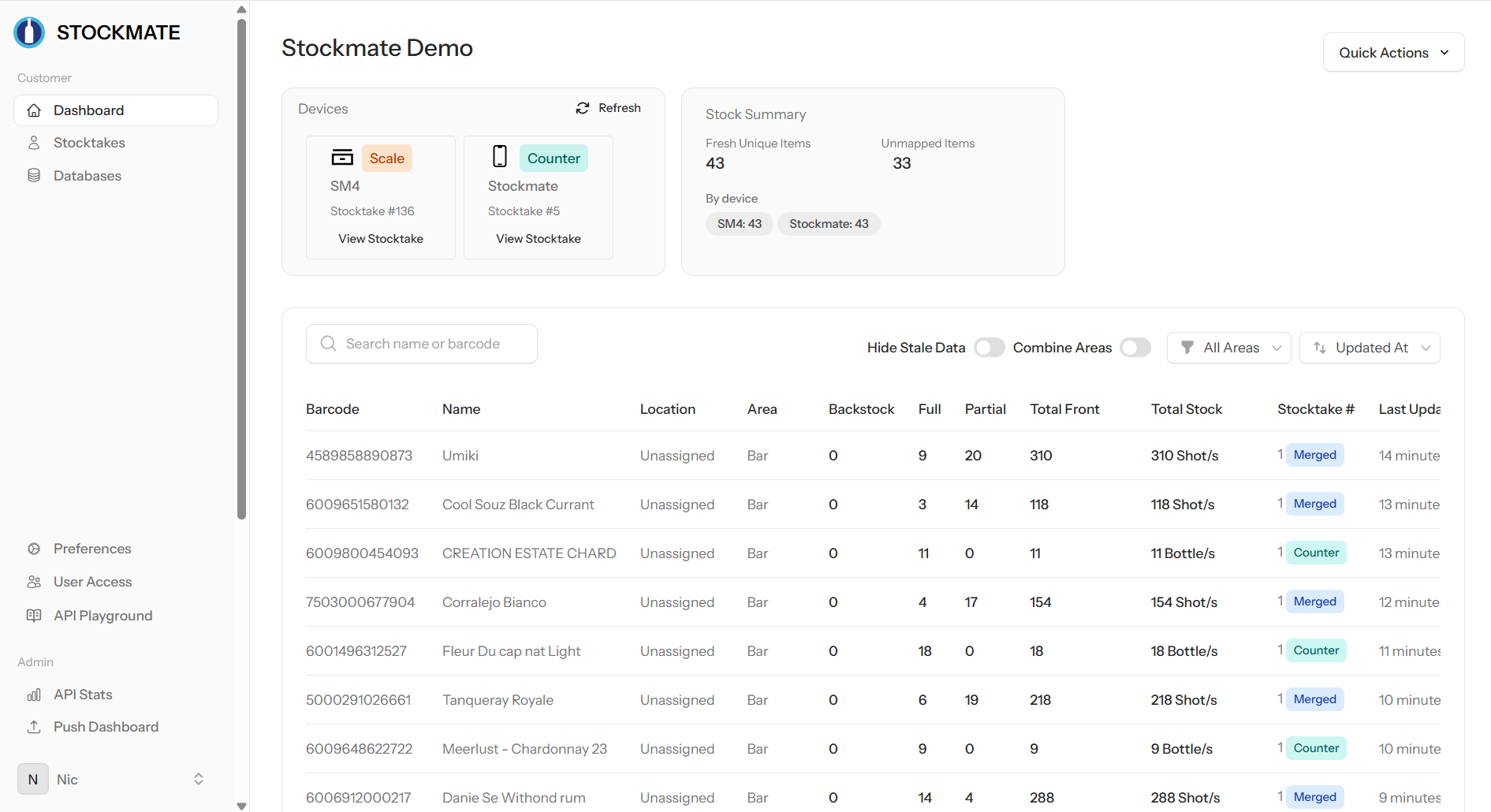Click the User Access people icon
1491x812 pixels.
34,582
